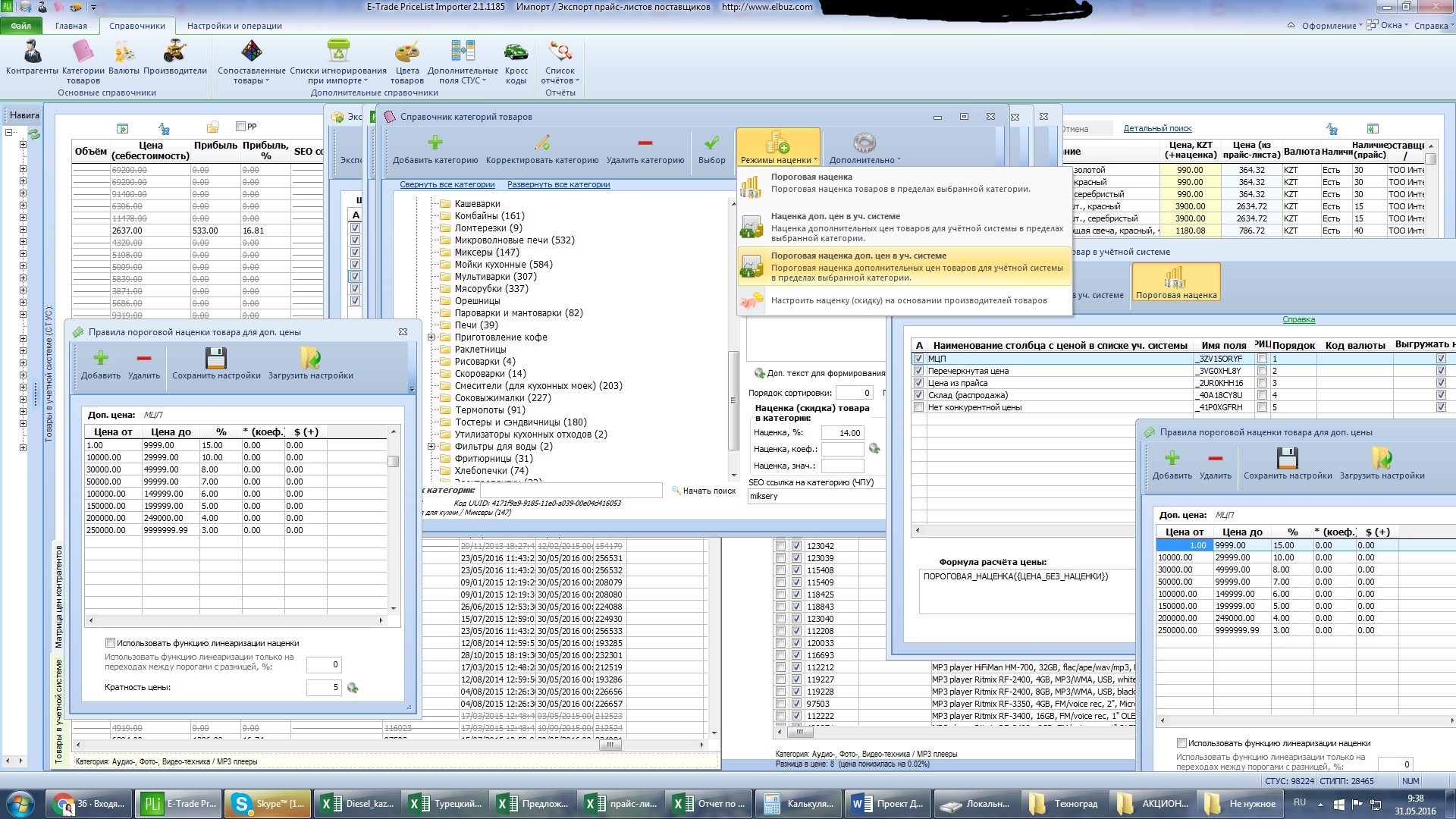Click the Детальный поиск link
1456x819 pixels.
[x=1157, y=128]
